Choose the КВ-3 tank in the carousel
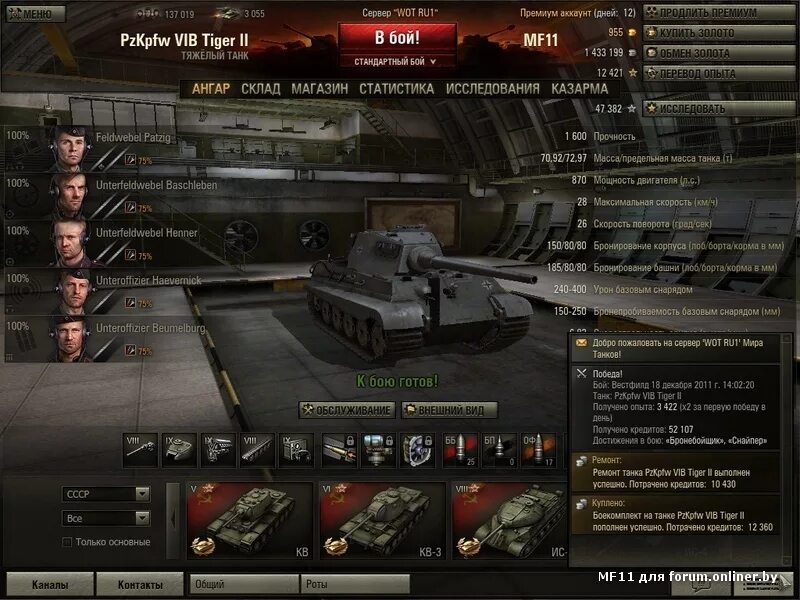 (382, 521)
